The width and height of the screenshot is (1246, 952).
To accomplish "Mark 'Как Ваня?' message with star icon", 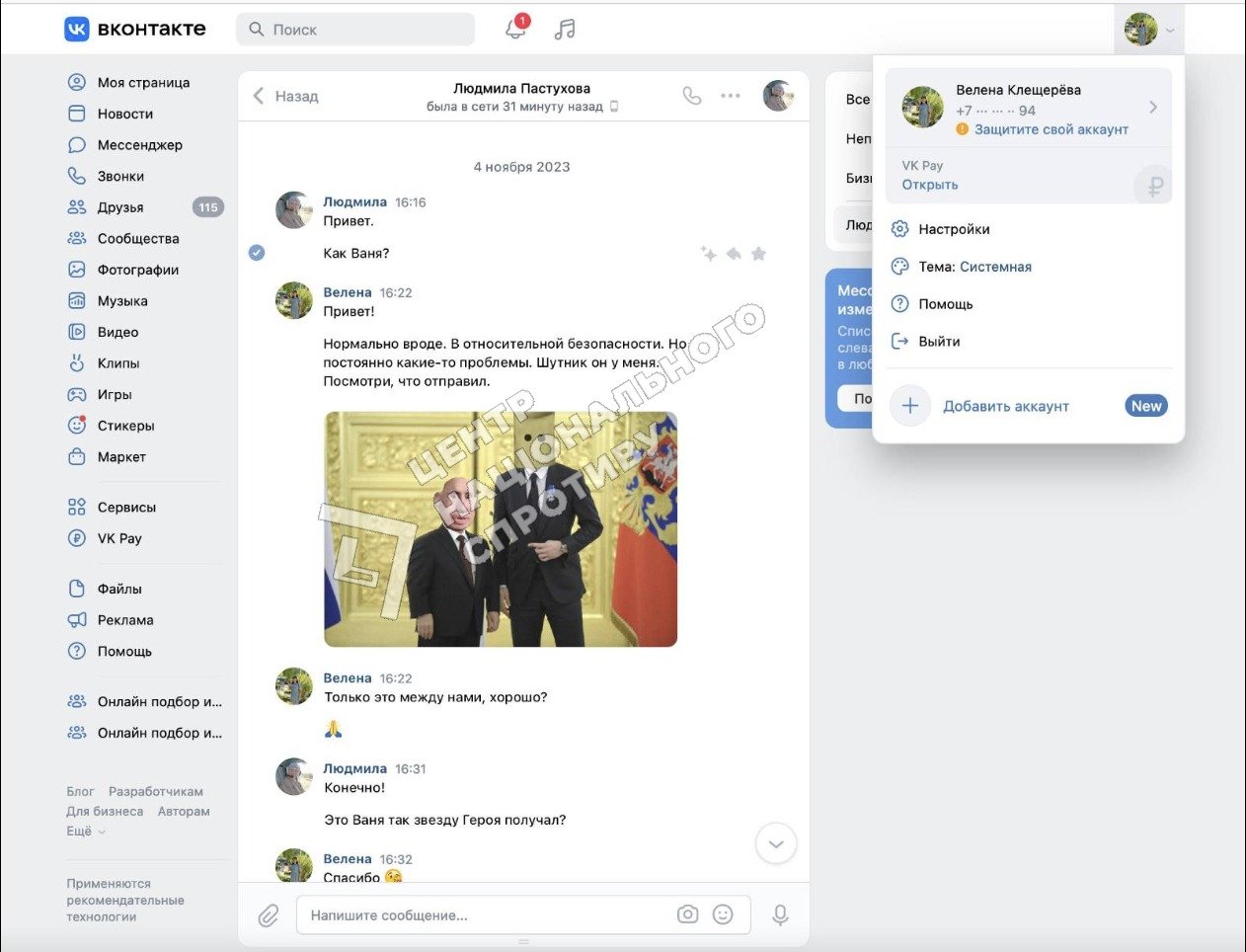I will pyautogui.click(x=758, y=254).
